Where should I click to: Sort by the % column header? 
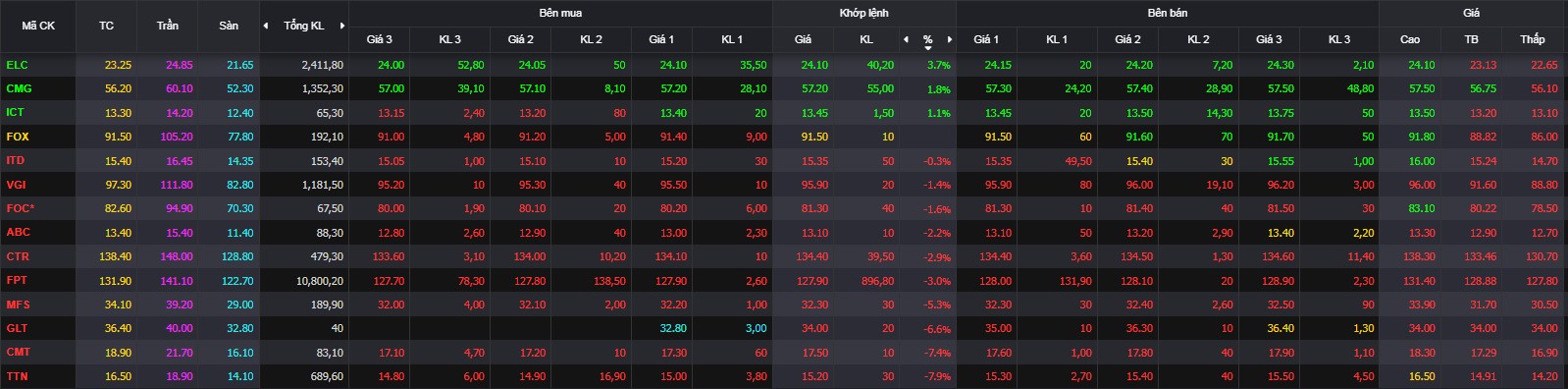pyautogui.click(x=927, y=39)
